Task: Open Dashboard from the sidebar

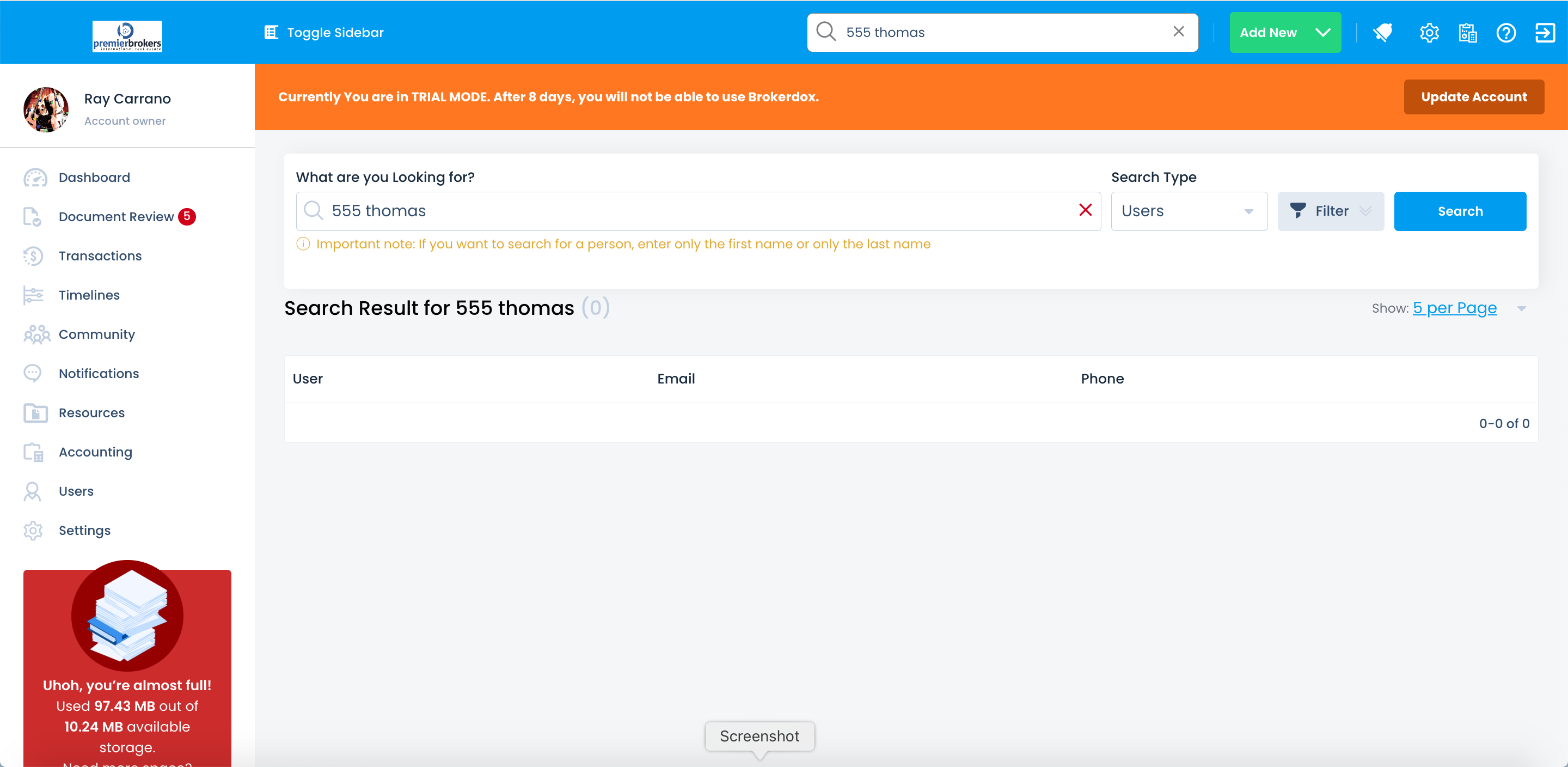Action: [94, 177]
